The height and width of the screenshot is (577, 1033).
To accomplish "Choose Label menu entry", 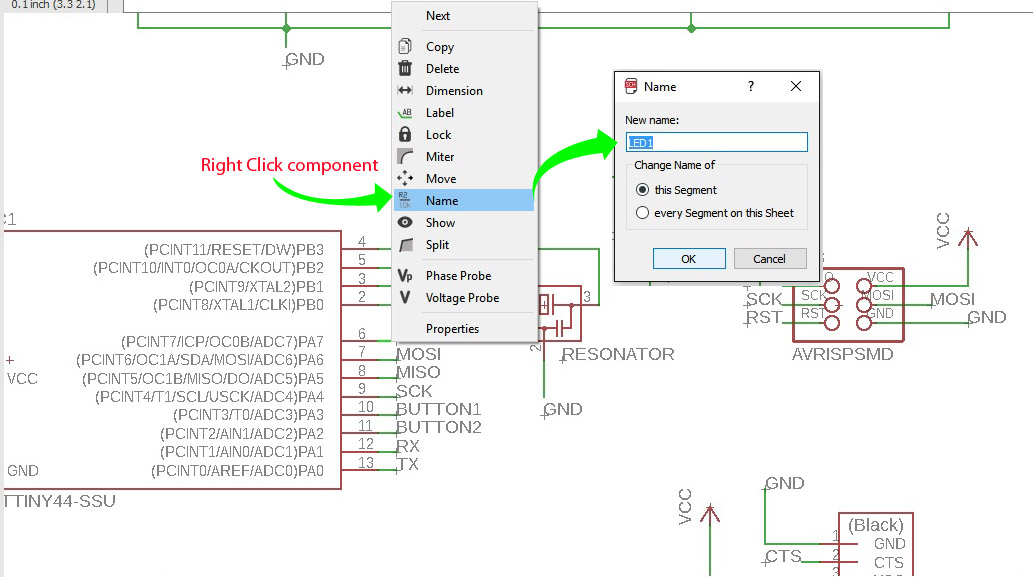I will 464,113.
